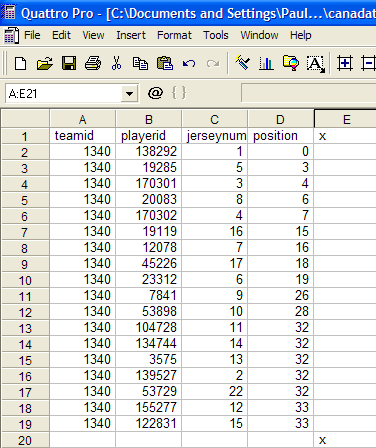Open the Help menu
376x448 pixels.
tap(301, 35)
